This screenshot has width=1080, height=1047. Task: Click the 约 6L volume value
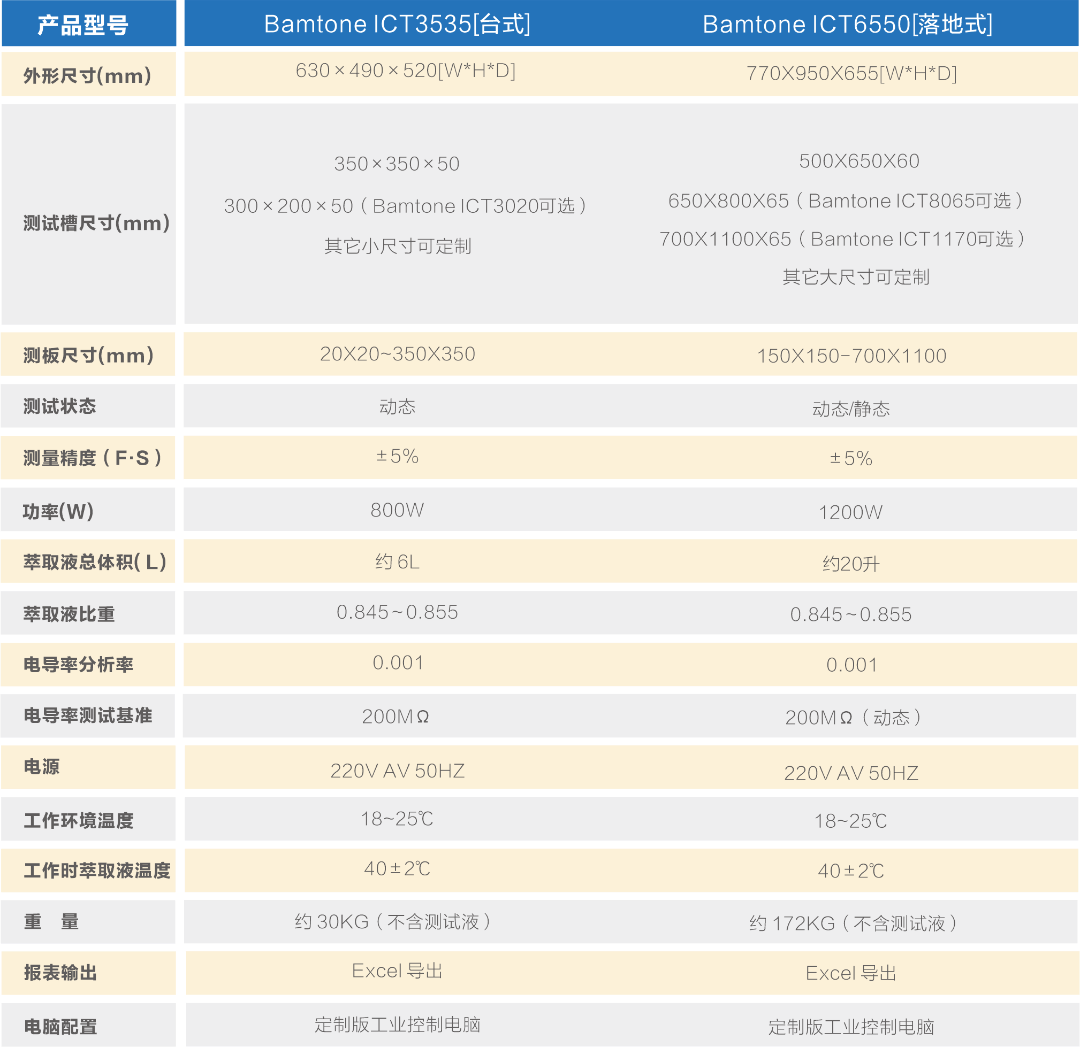point(397,562)
